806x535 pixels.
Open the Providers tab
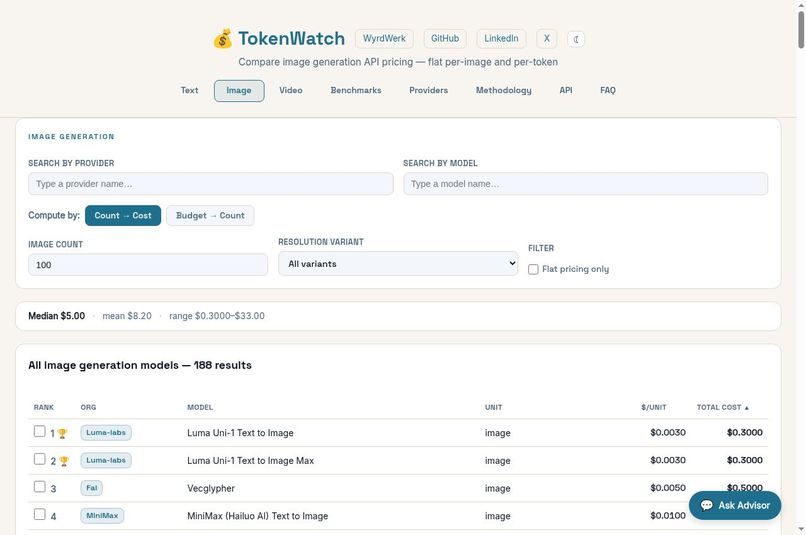428,90
